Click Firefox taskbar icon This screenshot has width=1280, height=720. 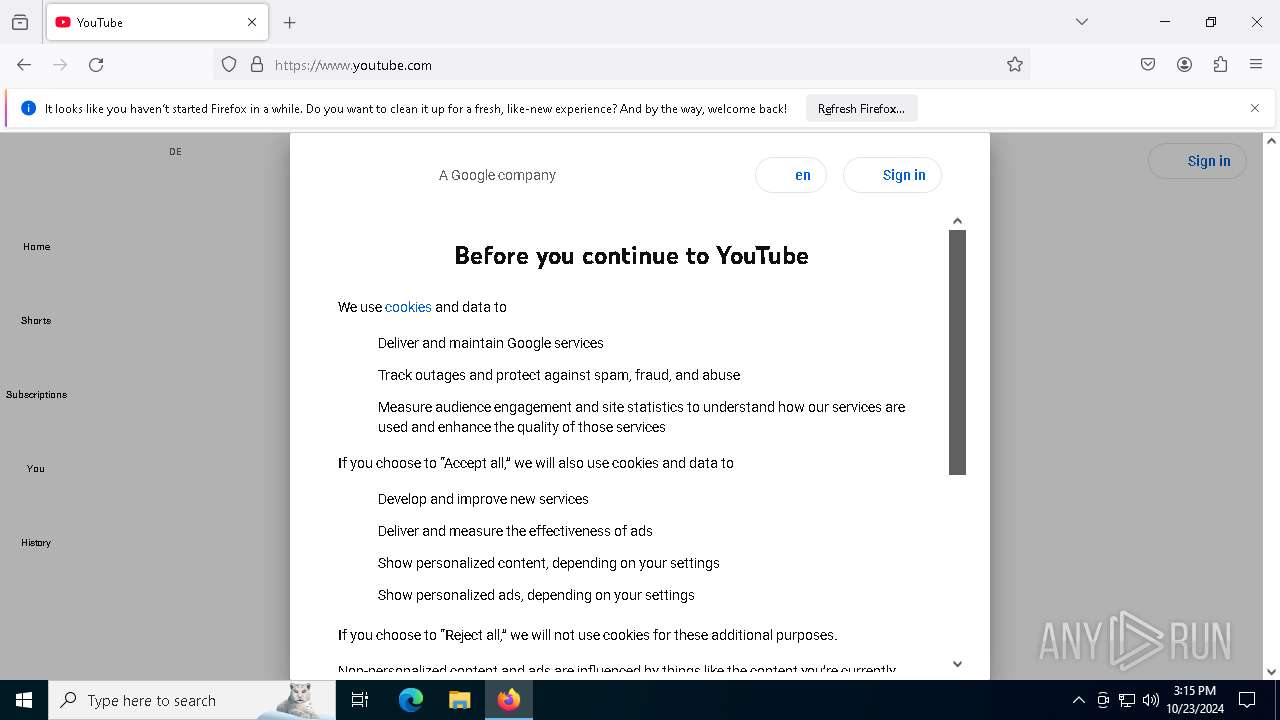coord(509,700)
